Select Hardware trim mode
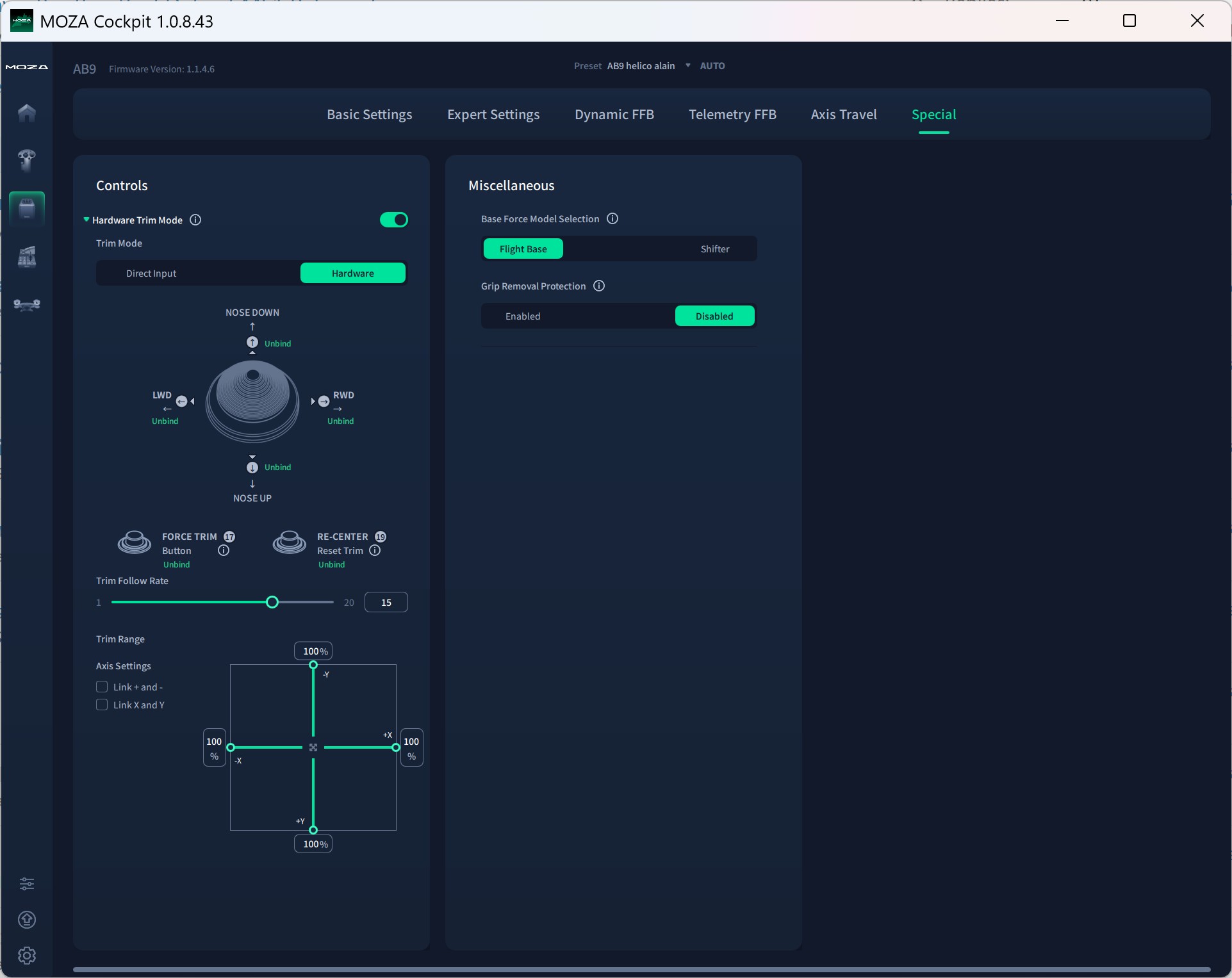 353,273
